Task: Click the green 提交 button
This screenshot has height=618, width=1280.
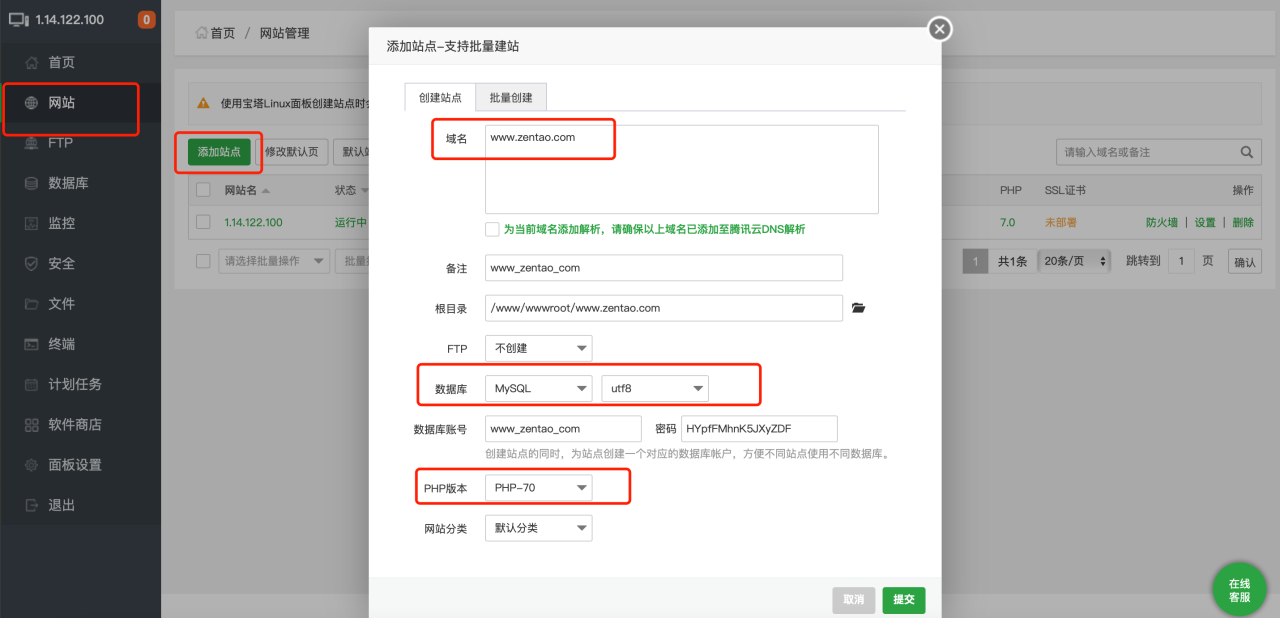Action: click(x=903, y=600)
